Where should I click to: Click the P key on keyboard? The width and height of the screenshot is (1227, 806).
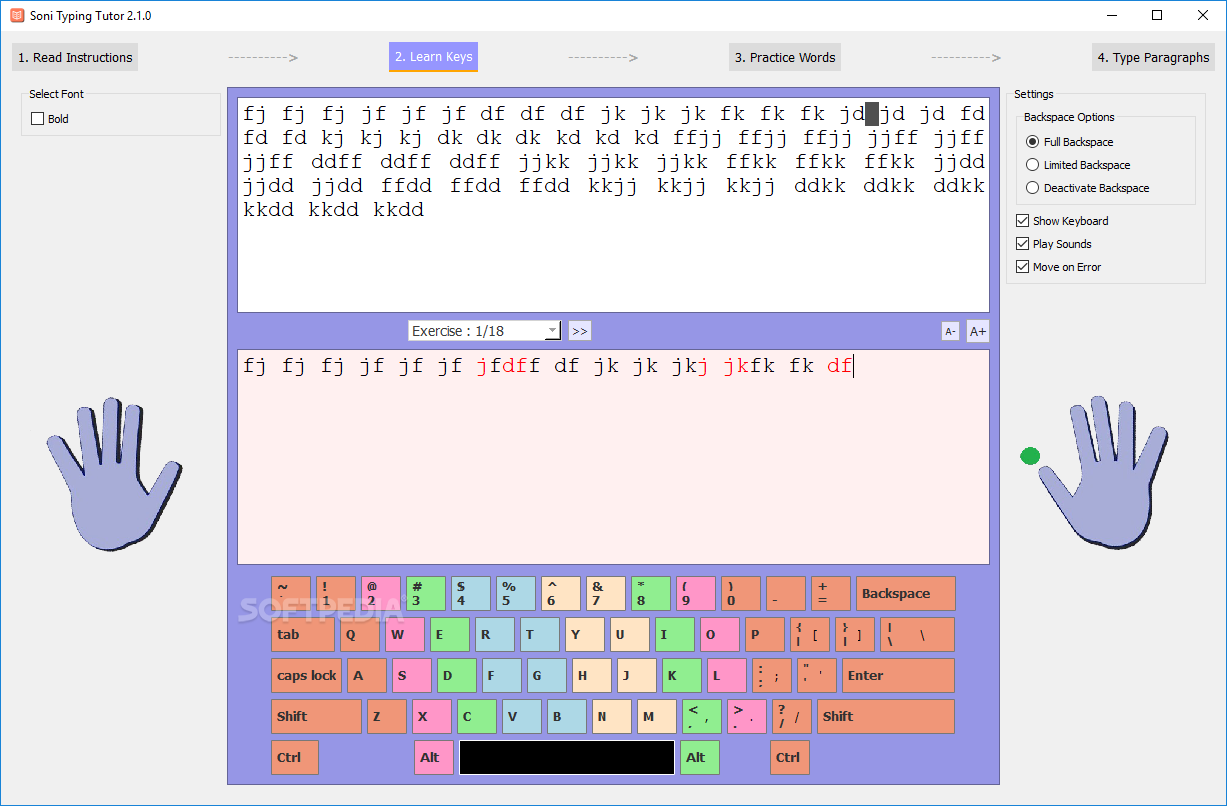[x=765, y=634]
